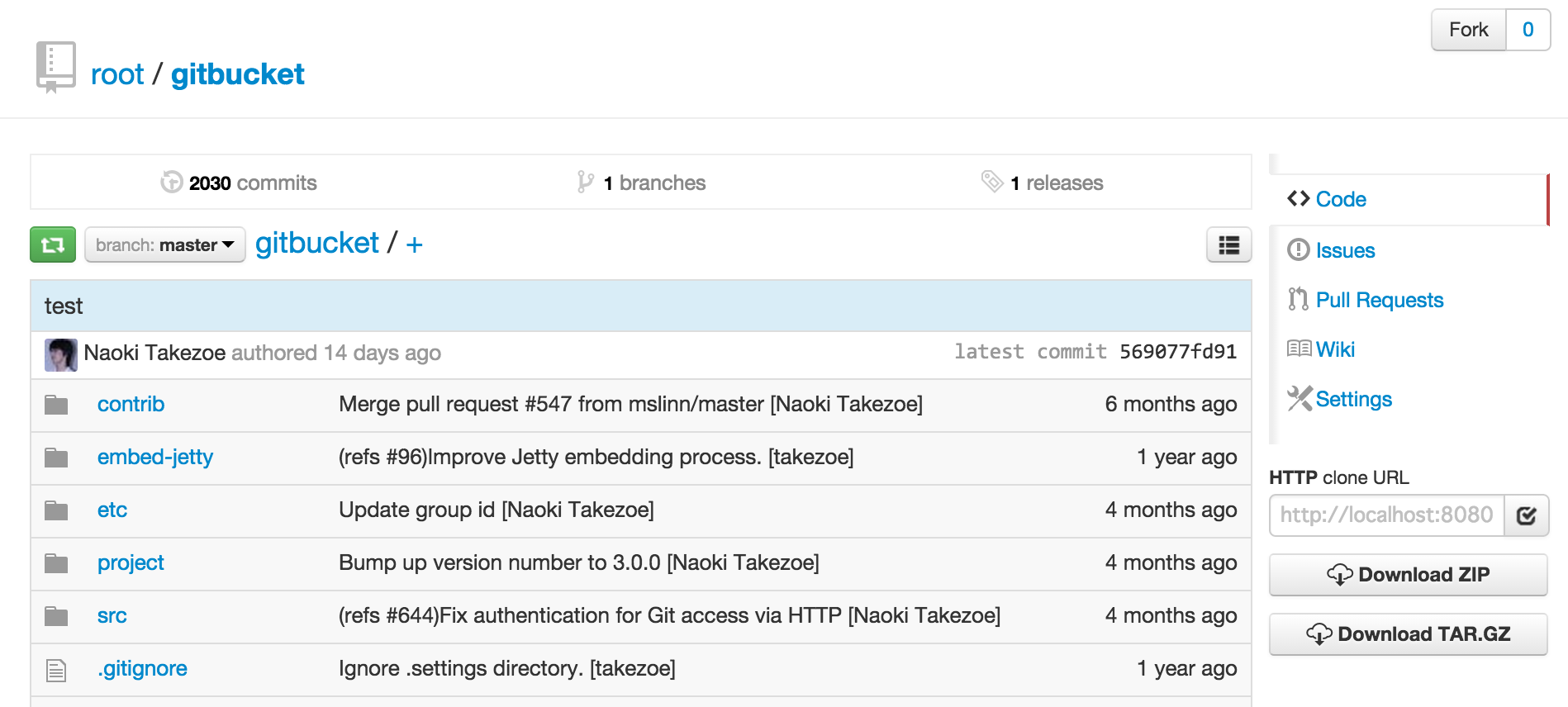
Task: Download the repository as ZIP
Action: (x=1408, y=575)
